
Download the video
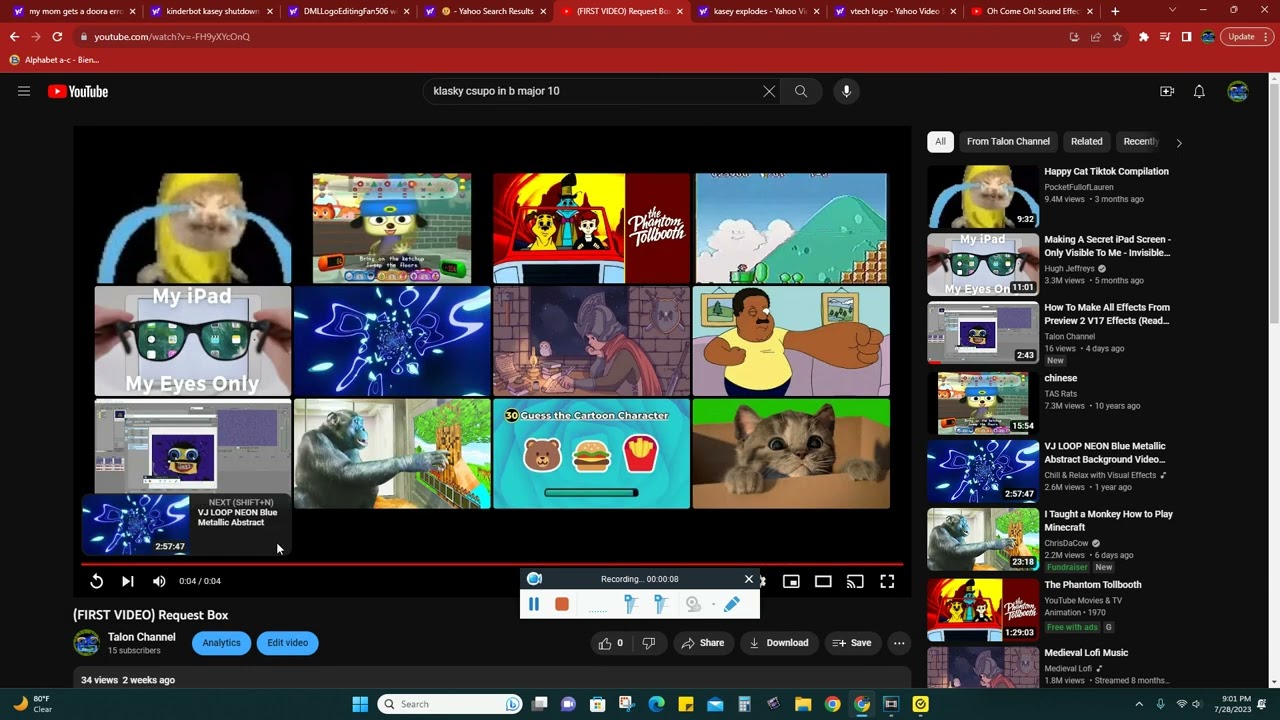(x=780, y=643)
